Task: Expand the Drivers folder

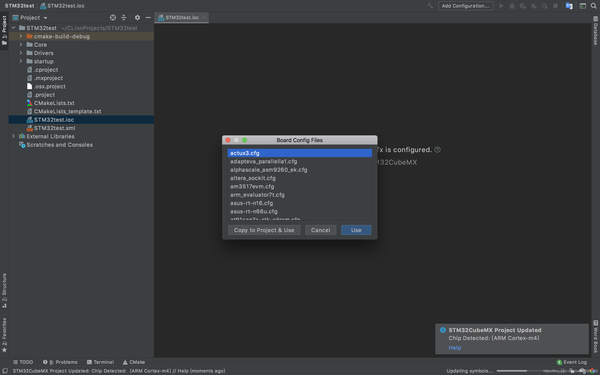Action: [21, 53]
